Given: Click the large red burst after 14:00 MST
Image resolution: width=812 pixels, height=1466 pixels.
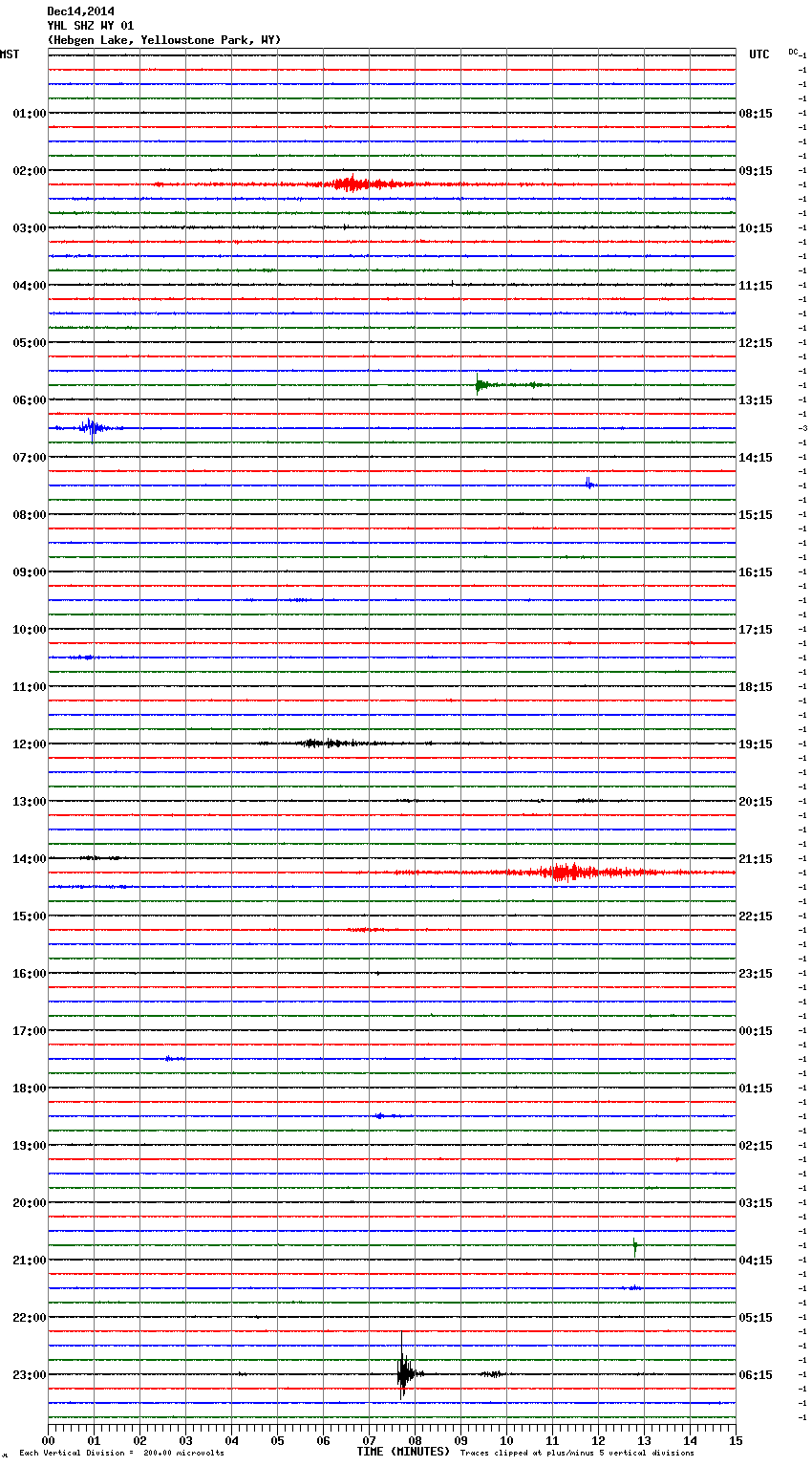Looking at the screenshot, I should point(568,872).
